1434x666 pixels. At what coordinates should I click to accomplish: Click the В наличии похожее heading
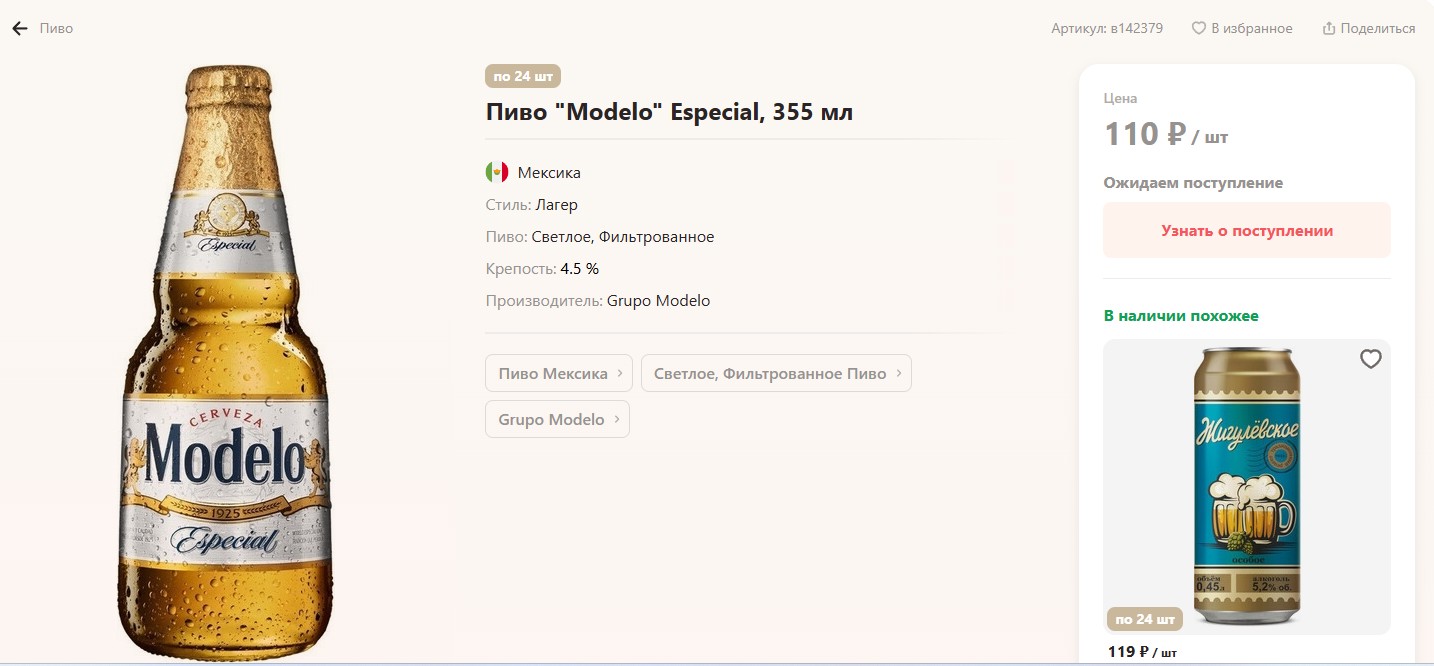pyautogui.click(x=1181, y=315)
